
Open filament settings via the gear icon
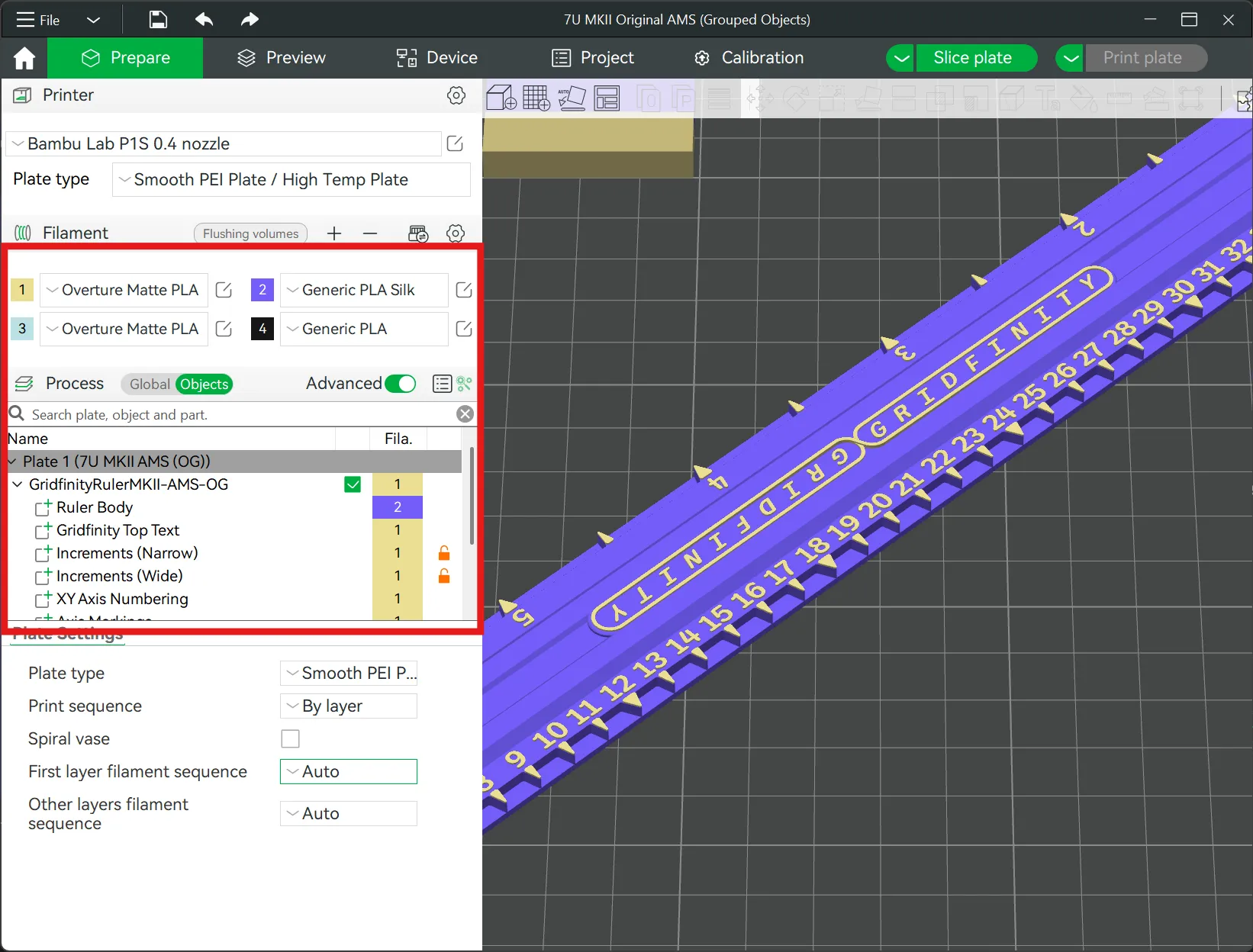456,233
